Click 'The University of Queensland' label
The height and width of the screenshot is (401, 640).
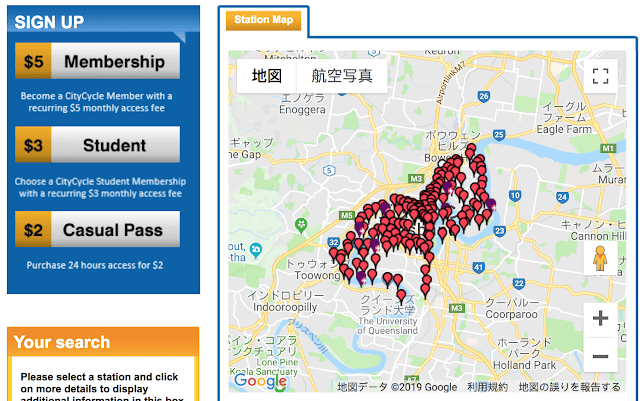[x=387, y=326]
